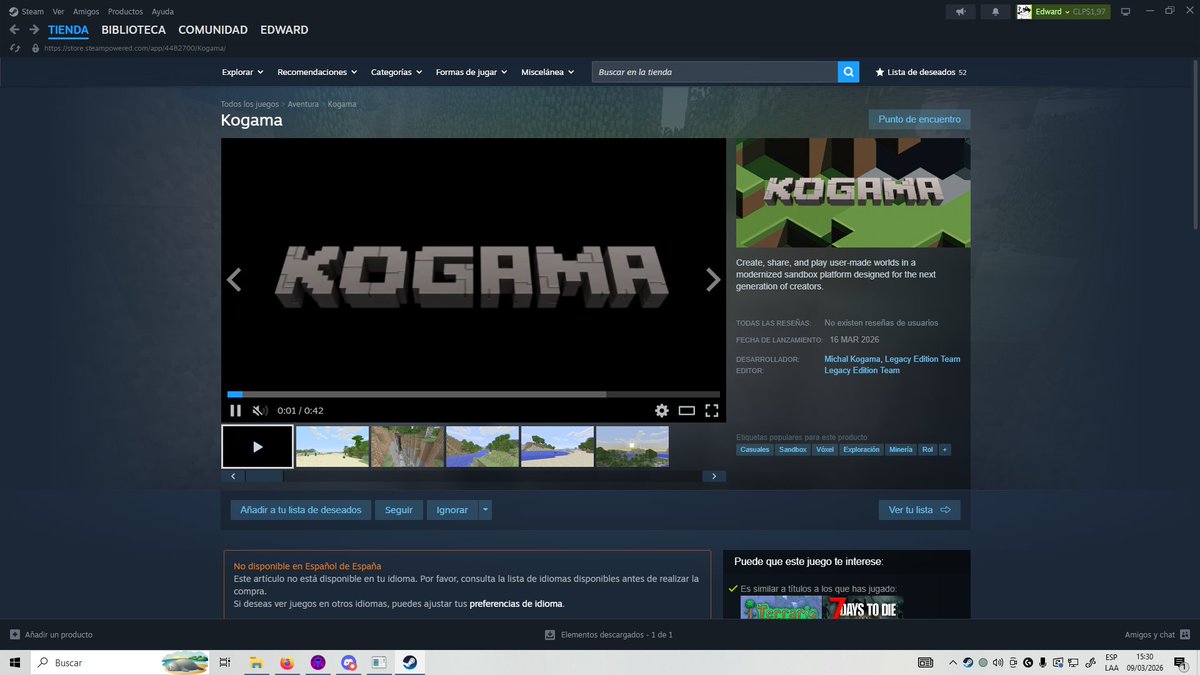Screen dimensions: 1200x675
Task: Reload the store page
Action: 14,48
